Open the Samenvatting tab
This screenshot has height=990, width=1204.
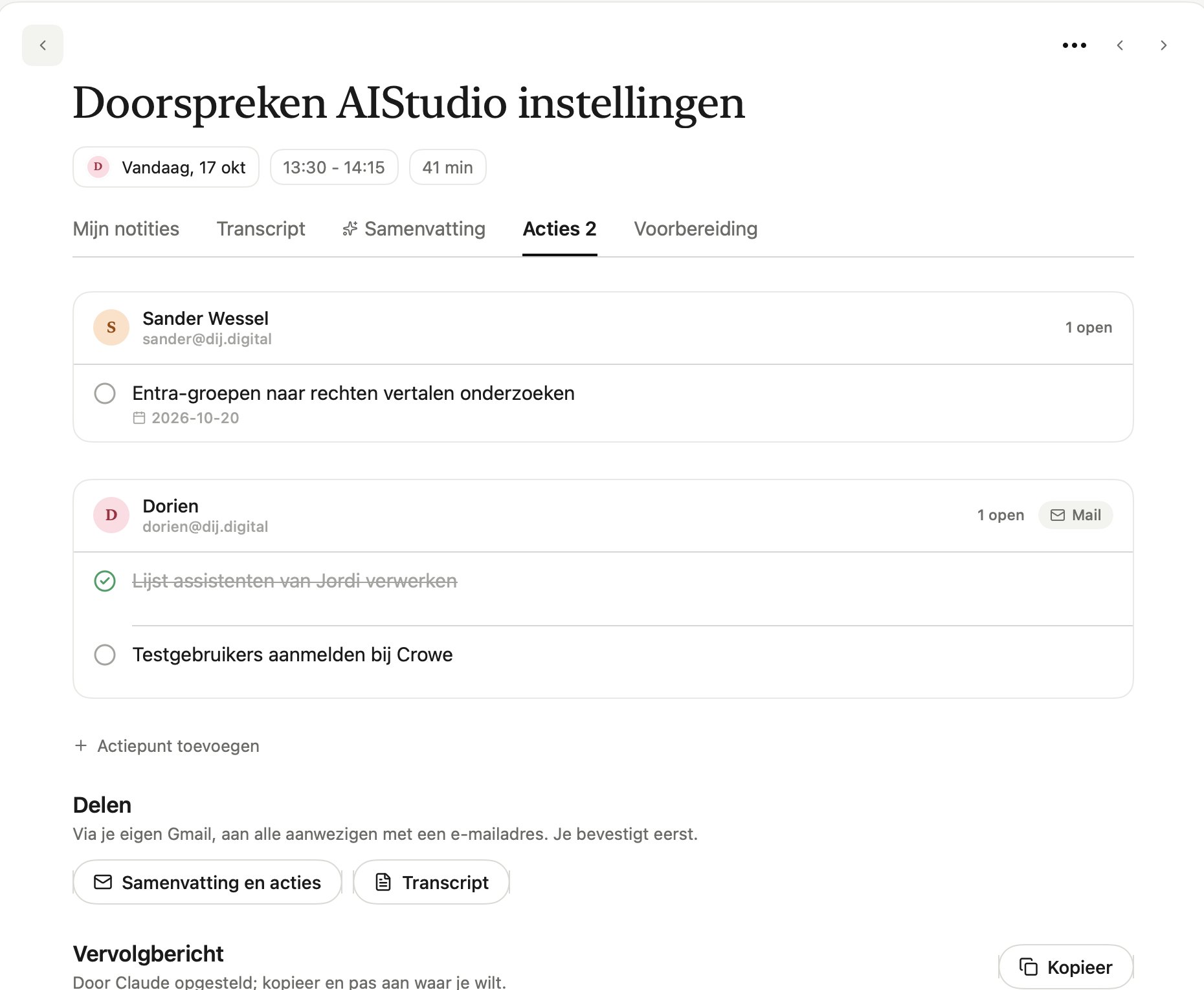pyautogui.click(x=414, y=229)
